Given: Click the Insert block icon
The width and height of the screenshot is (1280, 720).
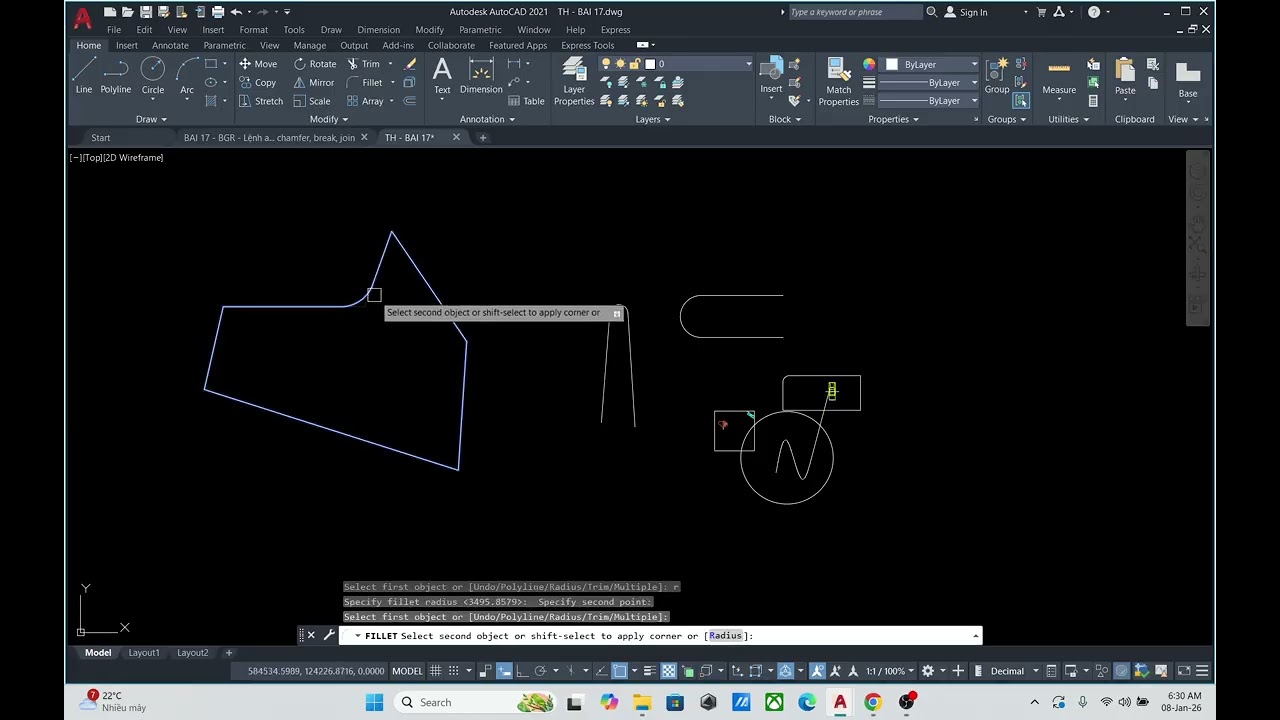Looking at the screenshot, I should pos(771,75).
